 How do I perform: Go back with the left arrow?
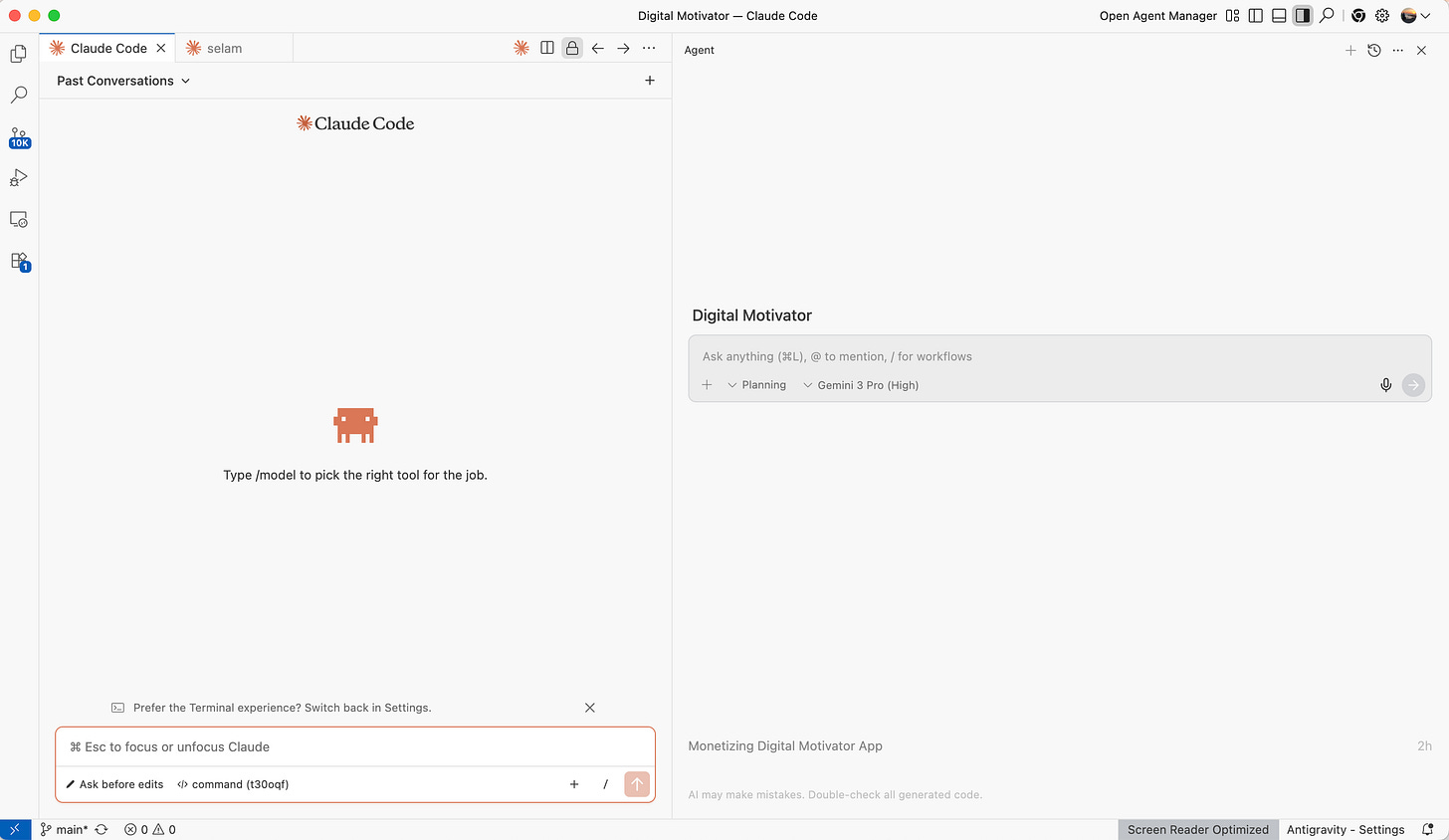598,48
